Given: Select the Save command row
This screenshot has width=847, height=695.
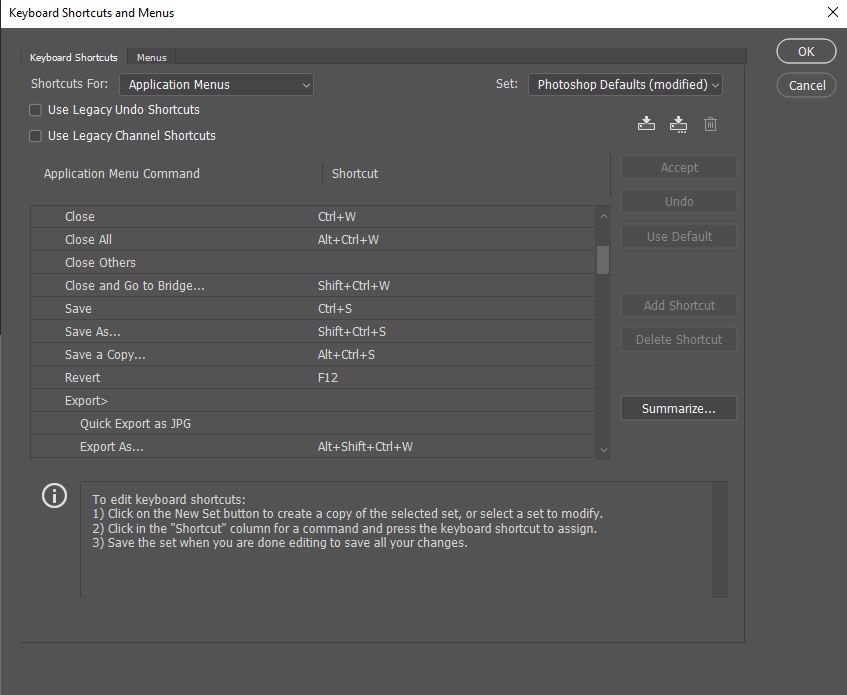Looking at the screenshot, I should 312,309.
